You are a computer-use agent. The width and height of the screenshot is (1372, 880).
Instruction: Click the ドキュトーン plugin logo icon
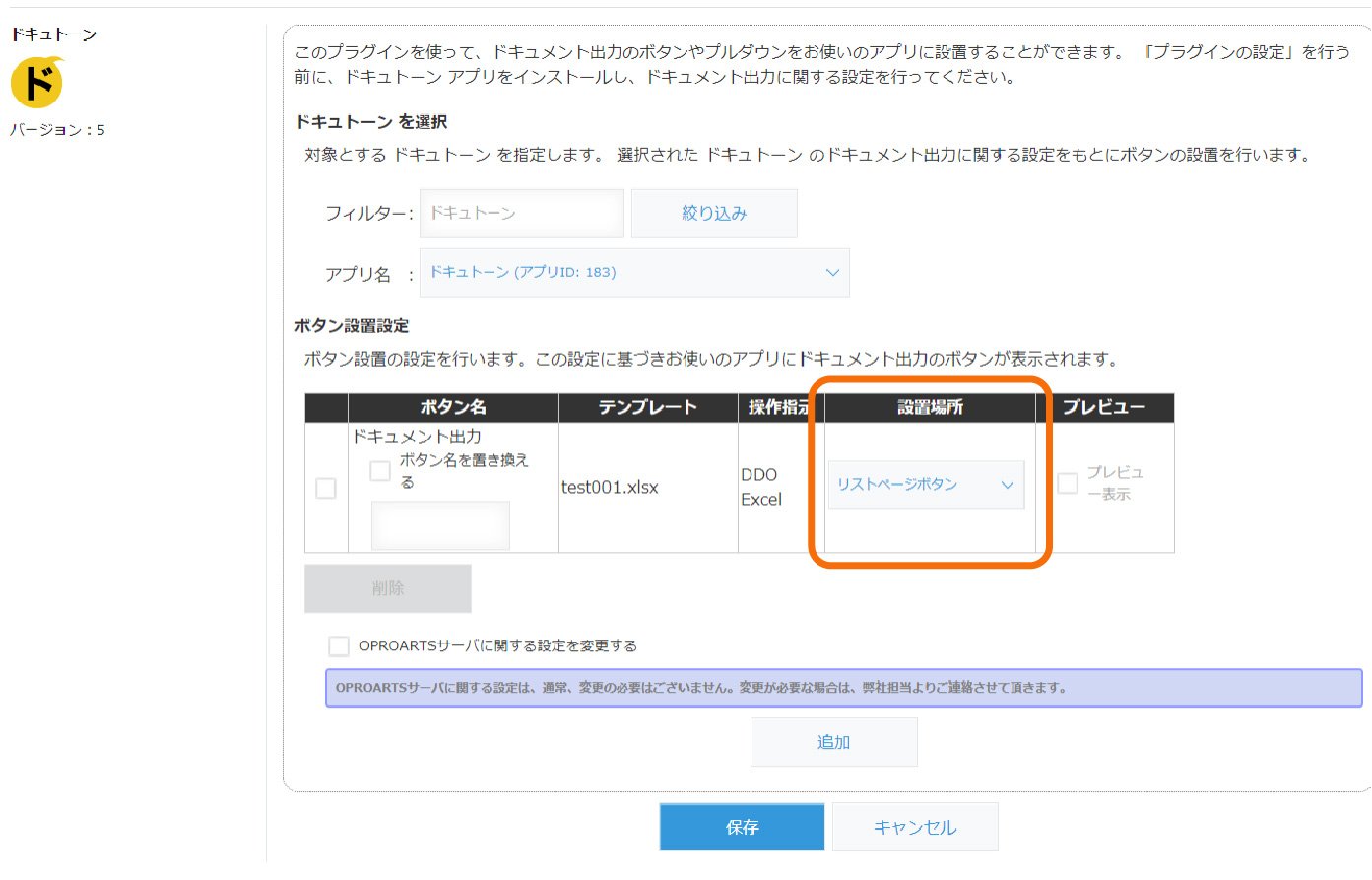pyautogui.click(x=37, y=82)
